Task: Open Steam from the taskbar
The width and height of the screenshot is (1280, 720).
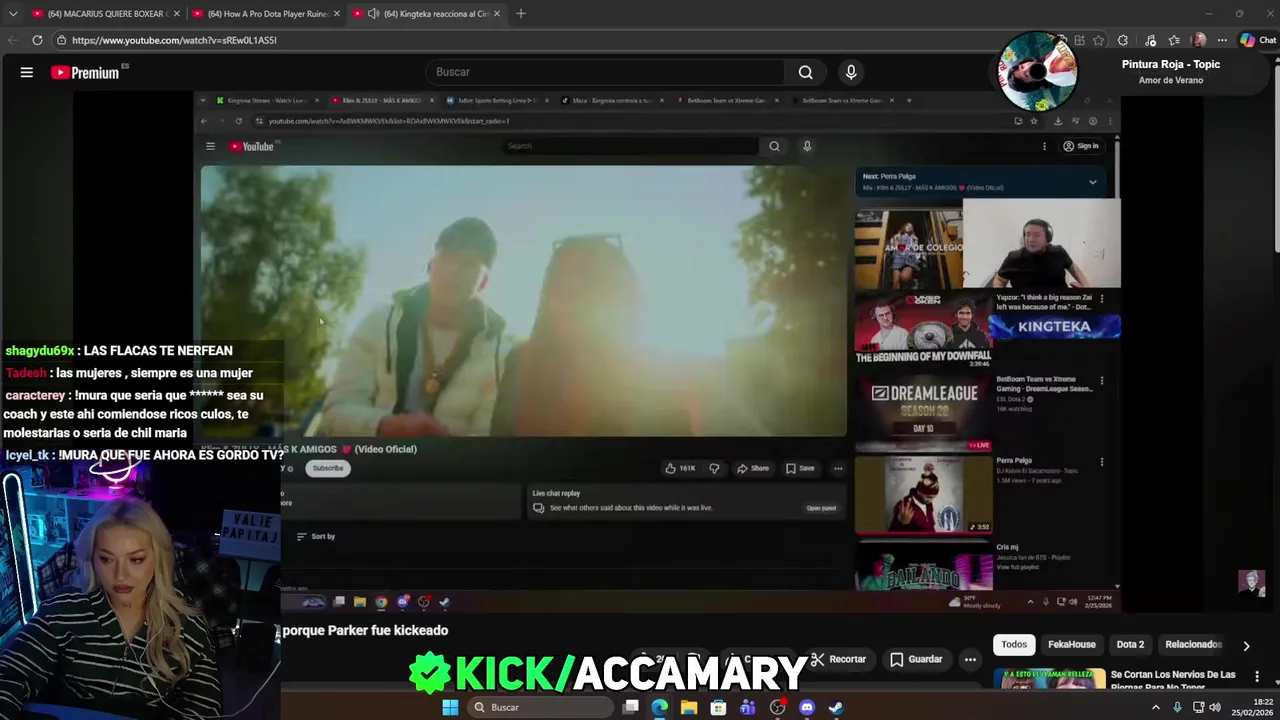Action: (836, 707)
